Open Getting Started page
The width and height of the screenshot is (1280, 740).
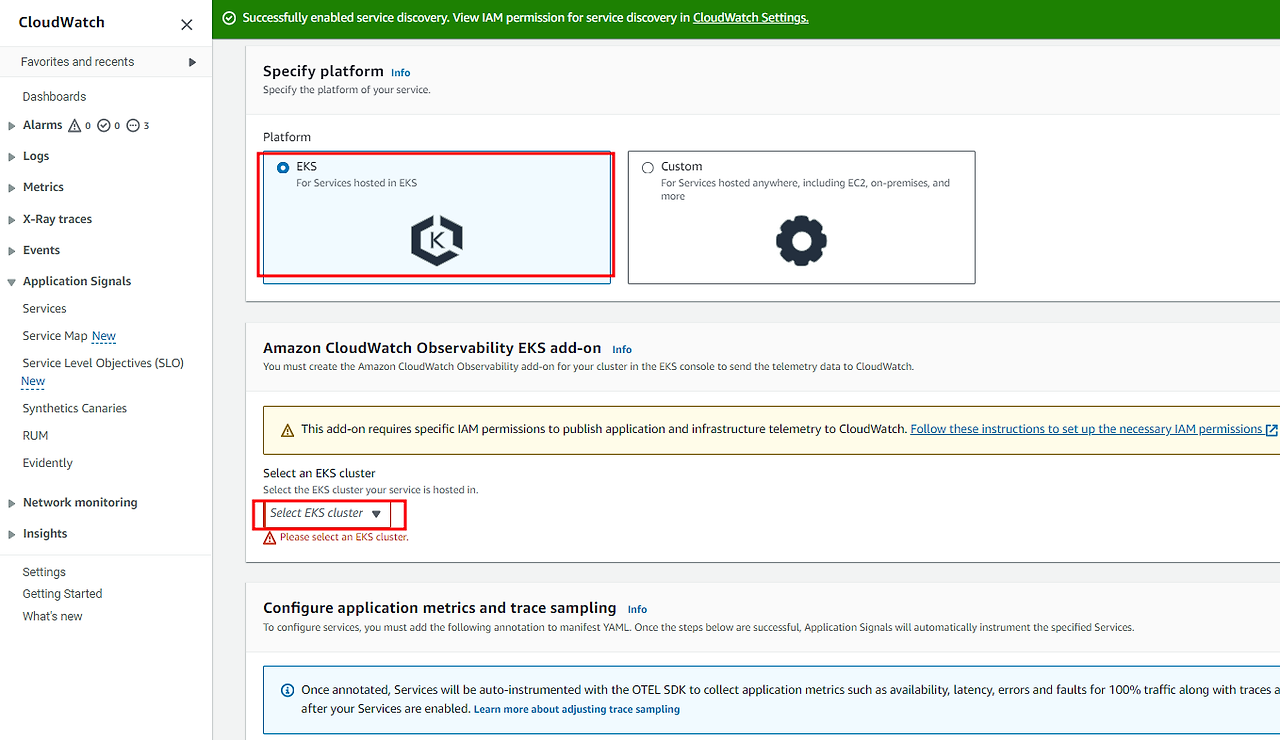62,594
